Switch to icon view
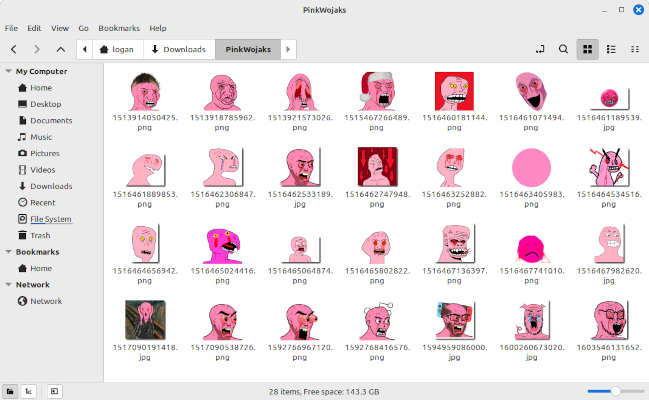The image size is (649, 400). coord(587,49)
